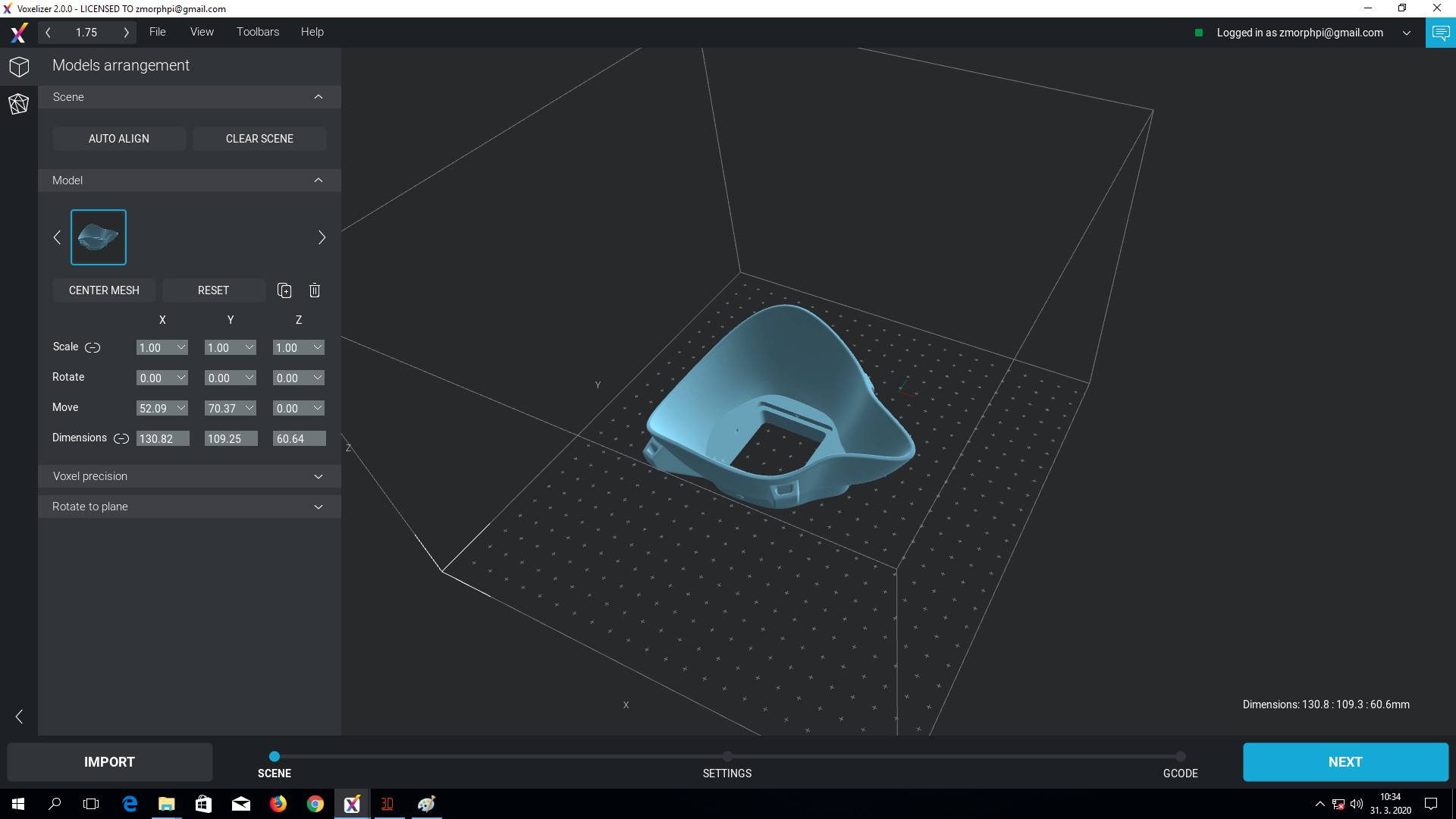Open the File menu
This screenshot has width=1456, height=819.
(157, 32)
